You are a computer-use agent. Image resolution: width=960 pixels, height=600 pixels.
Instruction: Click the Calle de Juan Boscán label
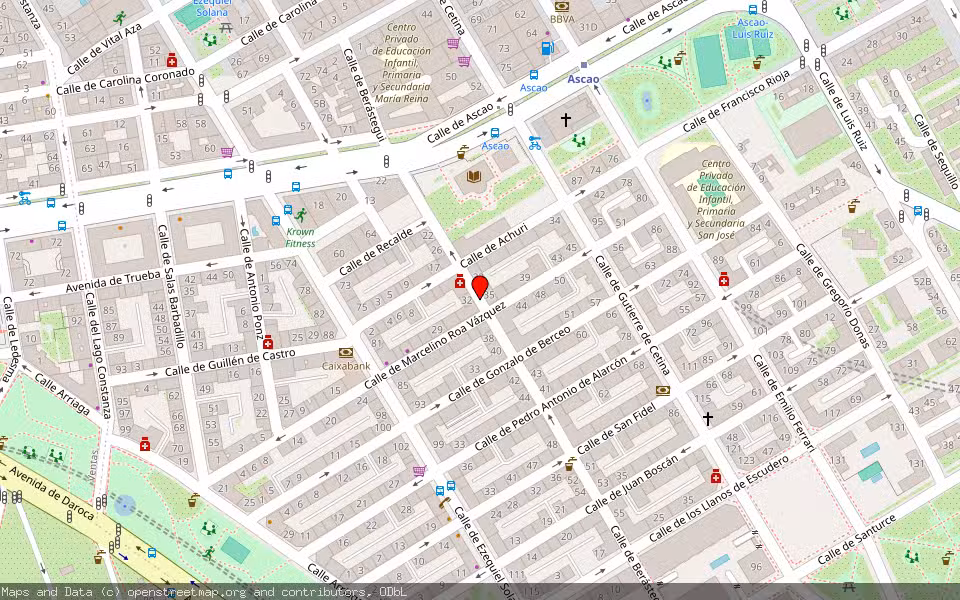(631, 484)
